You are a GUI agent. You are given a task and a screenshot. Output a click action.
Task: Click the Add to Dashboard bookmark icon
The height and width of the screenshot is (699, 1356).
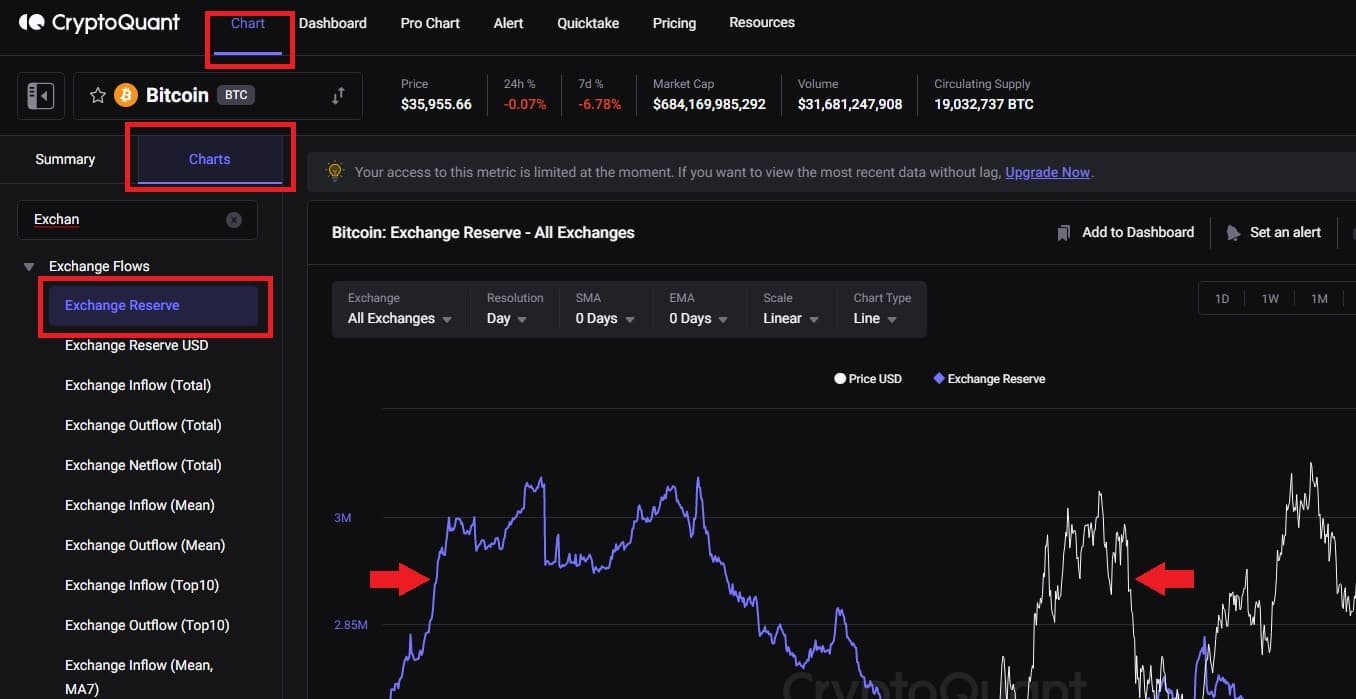click(1064, 233)
